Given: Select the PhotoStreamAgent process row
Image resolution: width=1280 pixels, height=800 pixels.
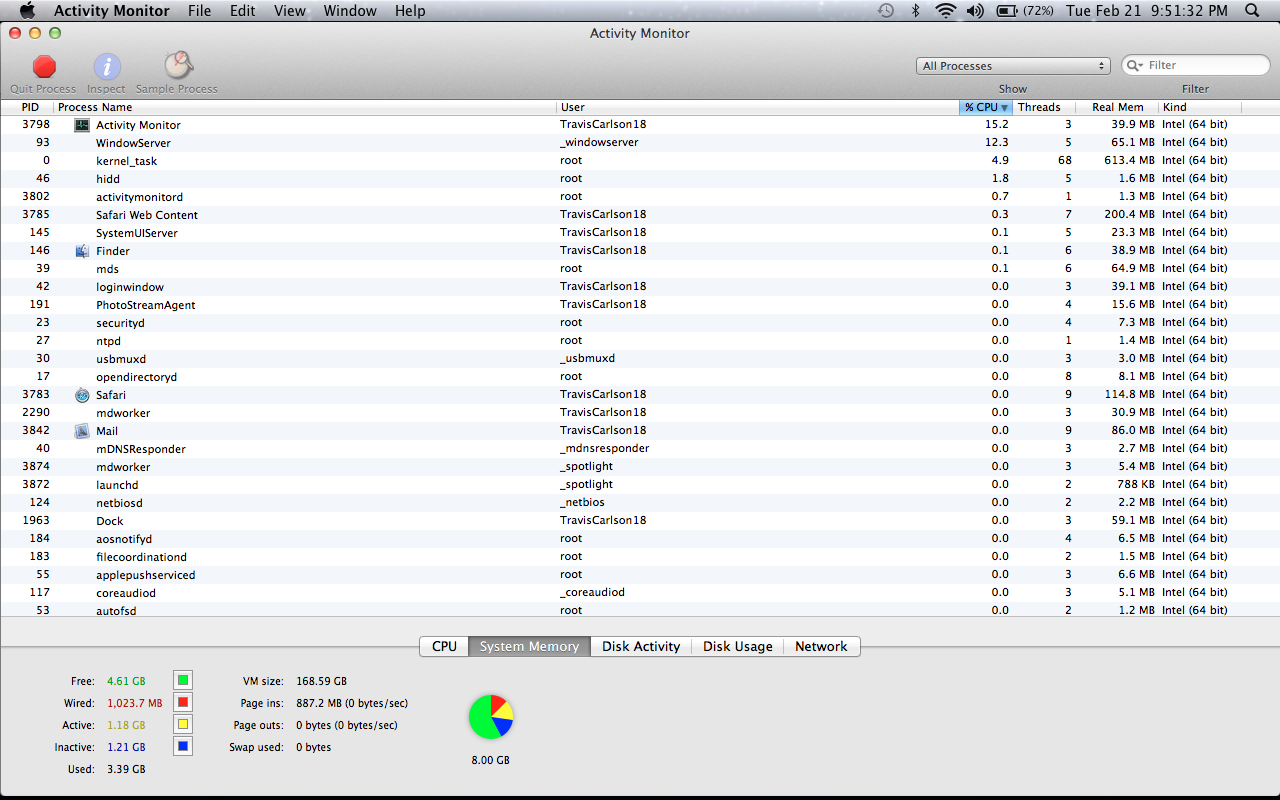Looking at the screenshot, I should (x=640, y=305).
